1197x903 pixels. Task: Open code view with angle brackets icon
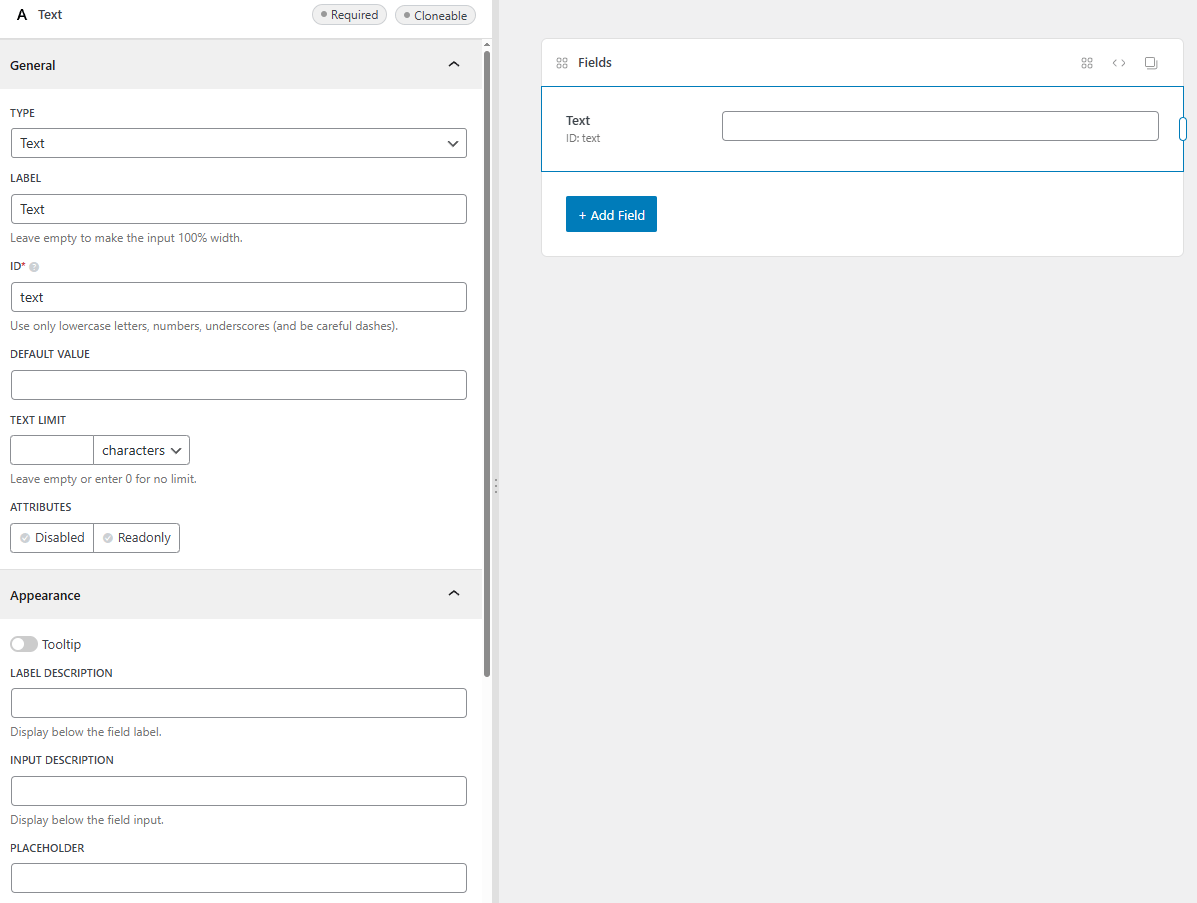(x=1119, y=63)
